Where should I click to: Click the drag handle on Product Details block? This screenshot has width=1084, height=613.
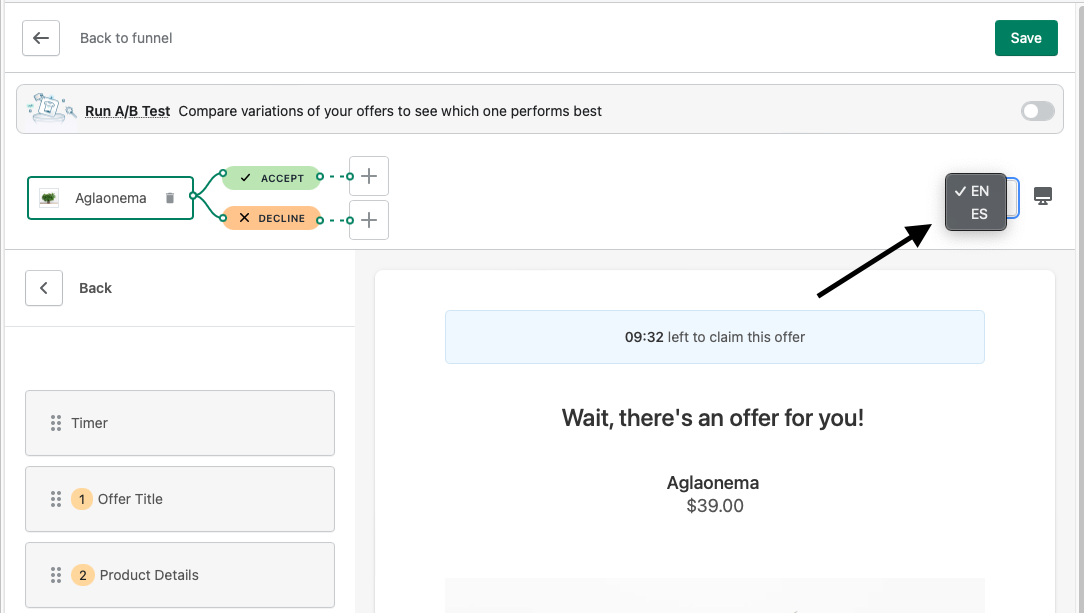tap(56, 575)
